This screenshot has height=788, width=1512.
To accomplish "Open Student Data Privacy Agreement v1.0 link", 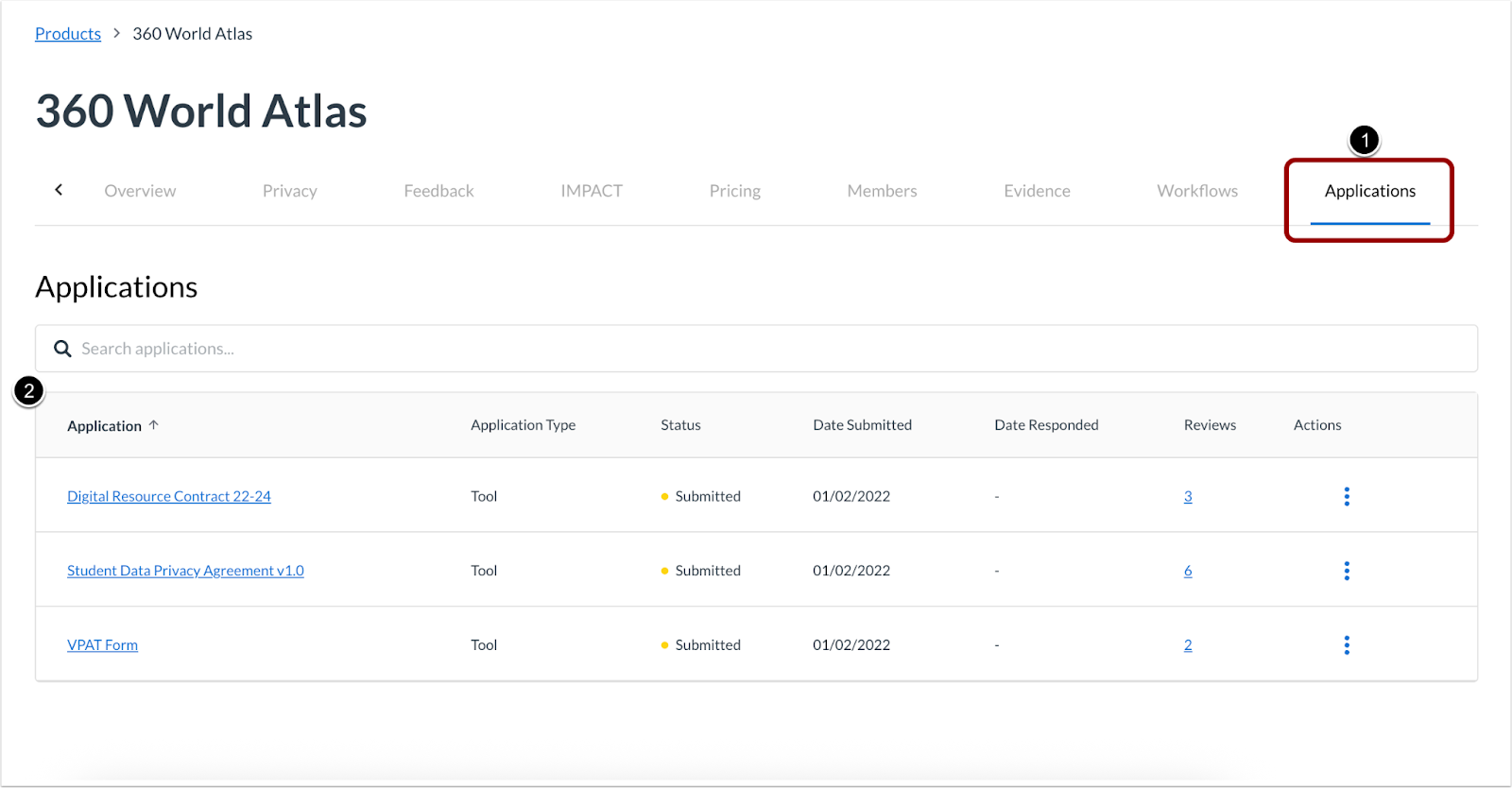I will (185, 571).
